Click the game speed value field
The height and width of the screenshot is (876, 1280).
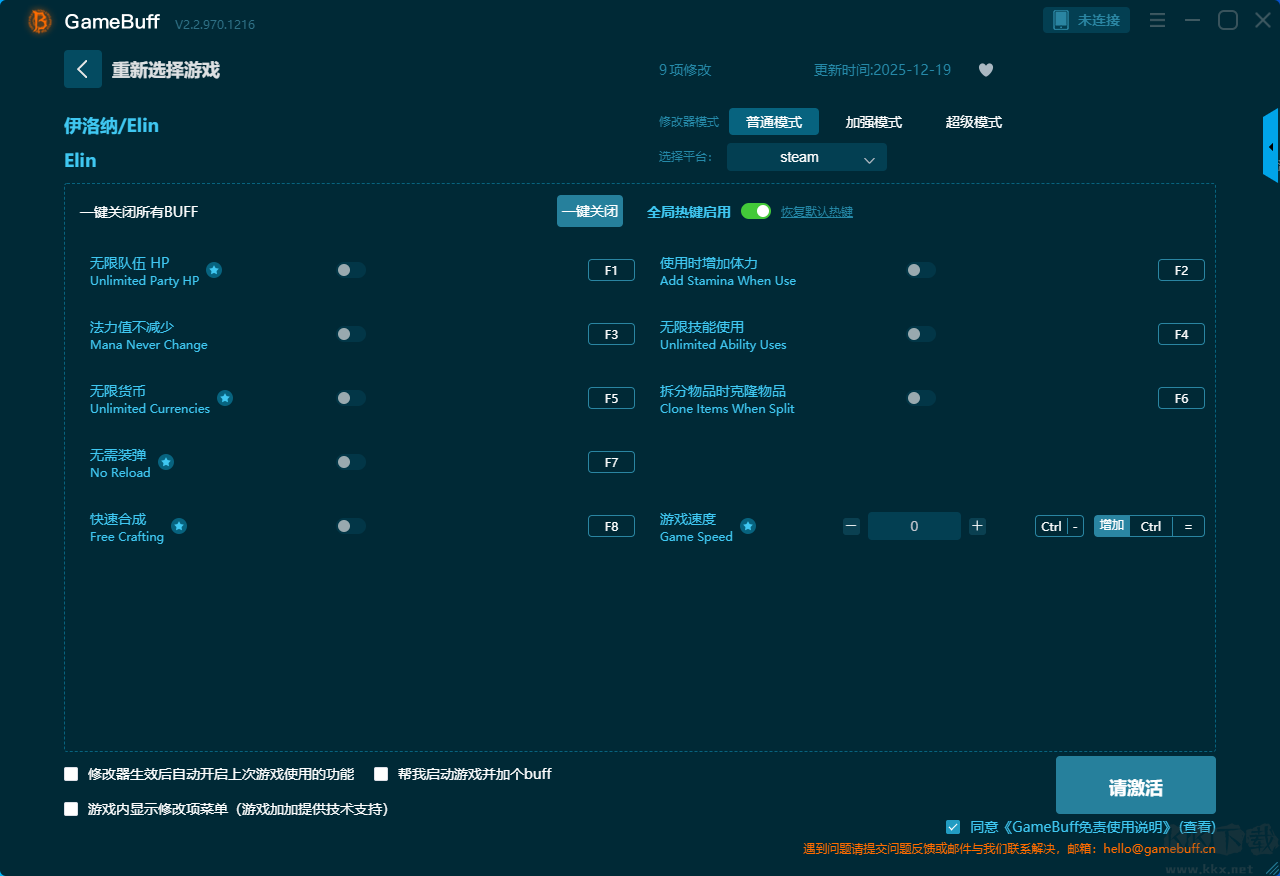coord(914,526)
